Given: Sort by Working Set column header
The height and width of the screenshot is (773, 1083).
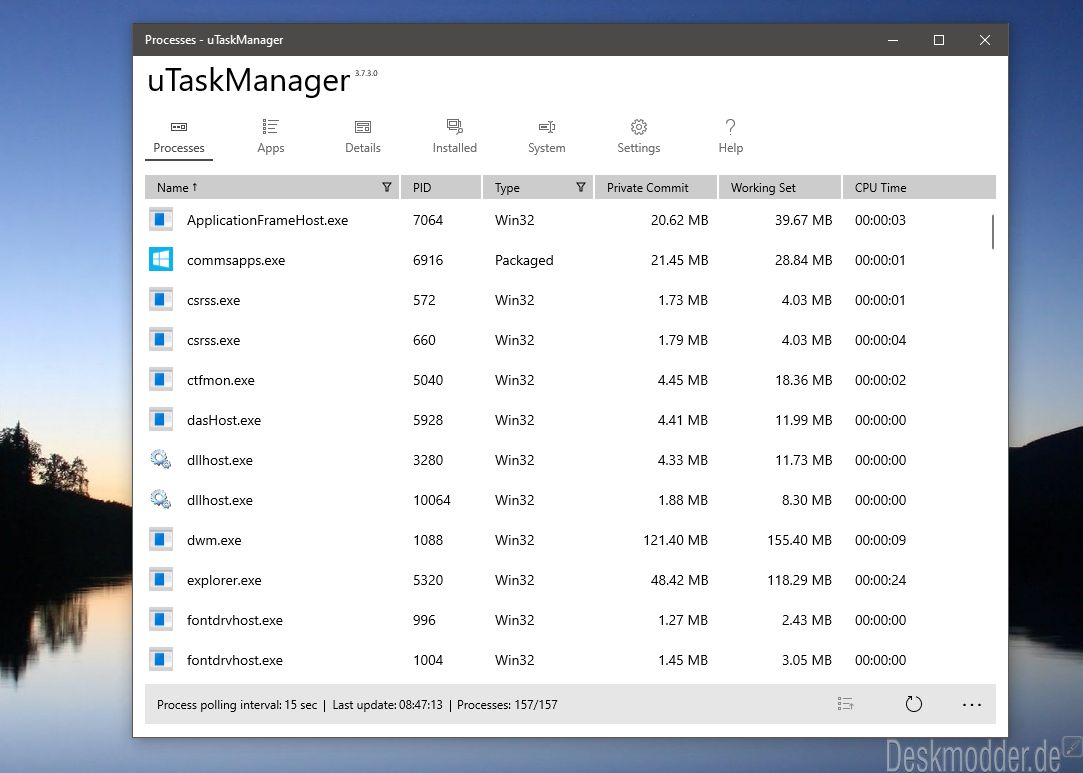Looking at the screenshot, I should pos(780,187).
